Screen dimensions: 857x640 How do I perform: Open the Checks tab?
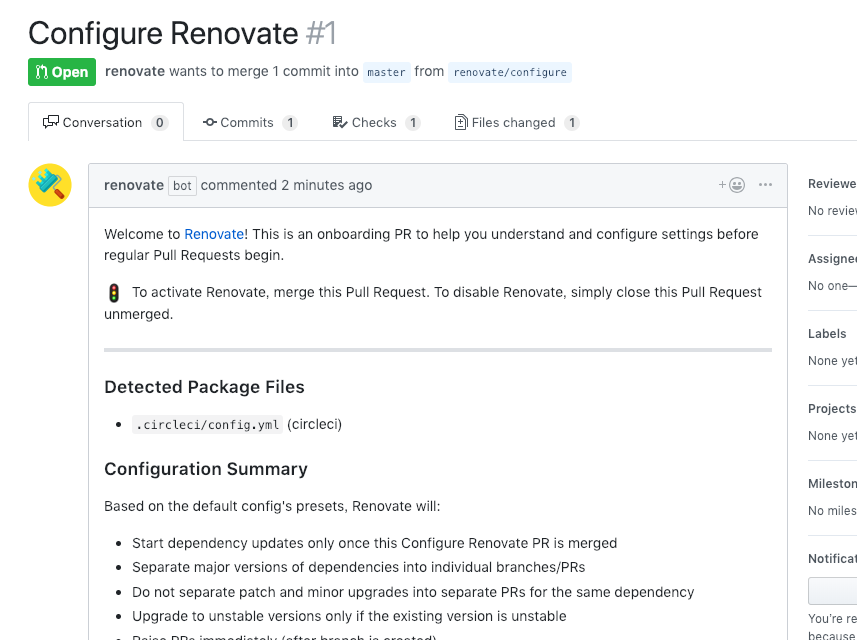click(376, 122)
